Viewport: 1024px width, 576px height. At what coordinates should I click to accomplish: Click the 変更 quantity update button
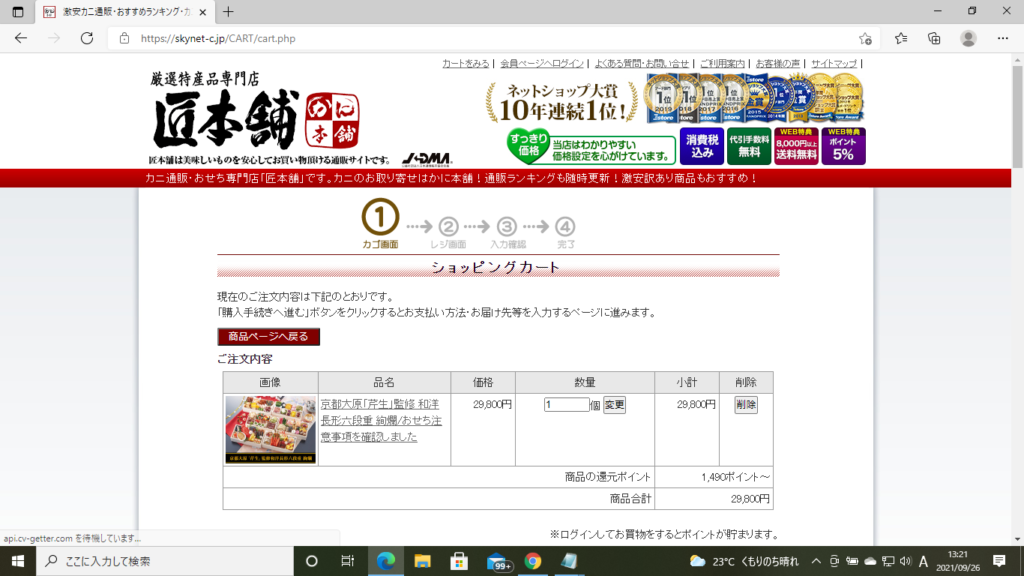[614, 405]
